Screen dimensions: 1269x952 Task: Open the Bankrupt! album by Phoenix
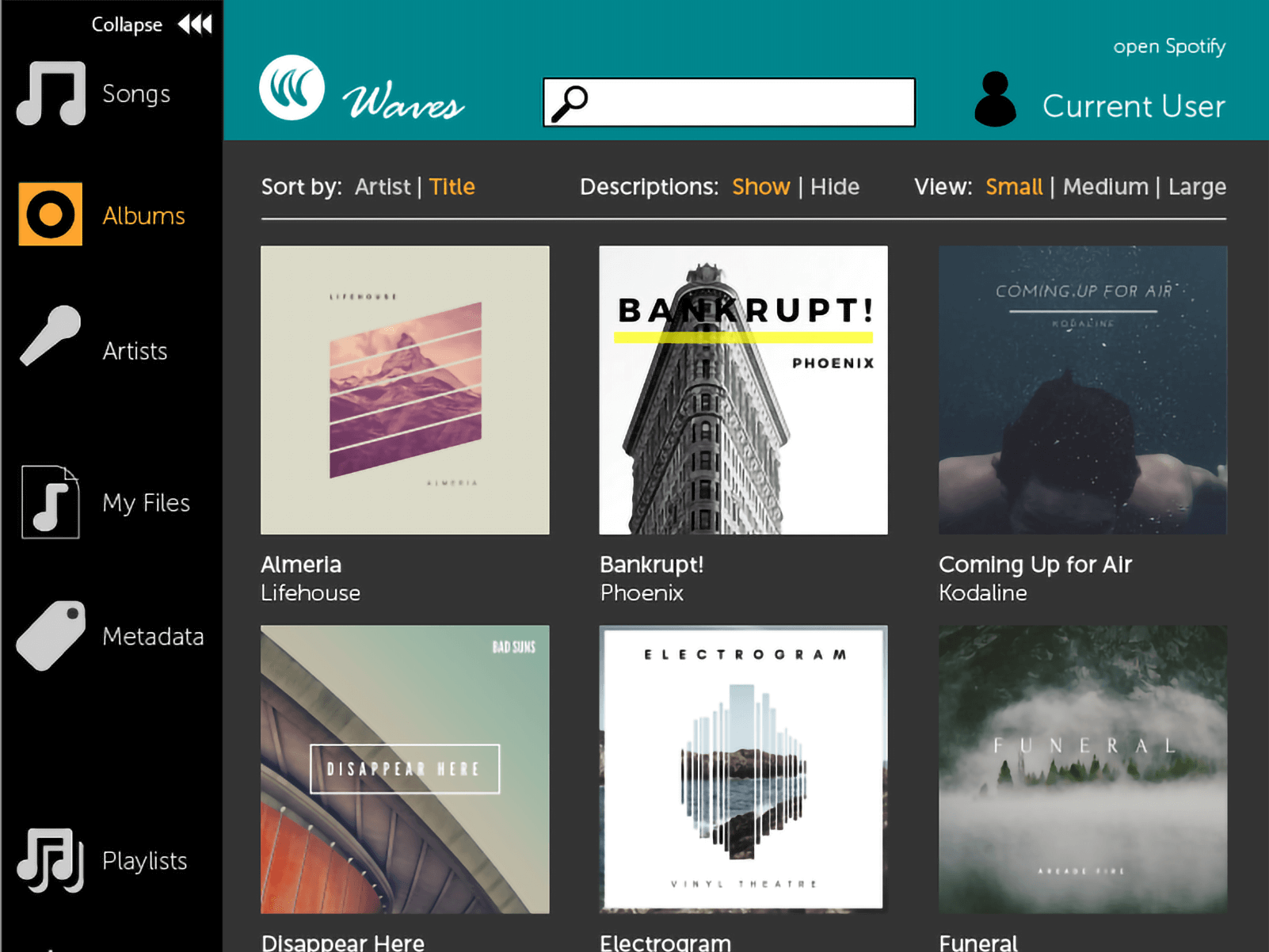click(x=743, y=389)
